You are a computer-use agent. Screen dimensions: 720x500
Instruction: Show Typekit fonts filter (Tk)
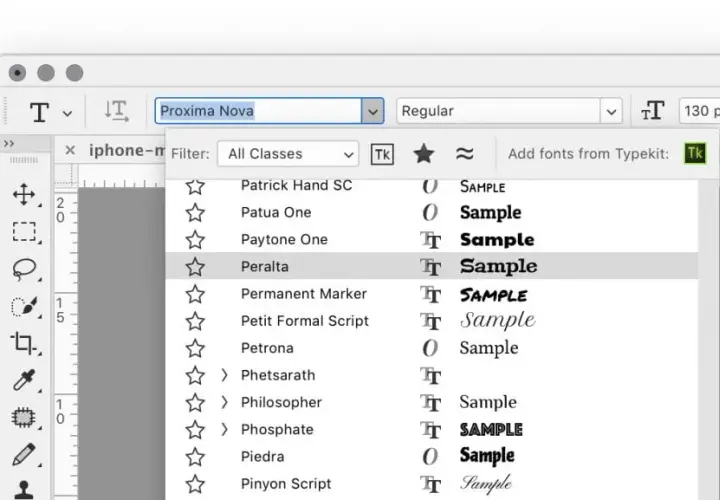pos(382,154)
